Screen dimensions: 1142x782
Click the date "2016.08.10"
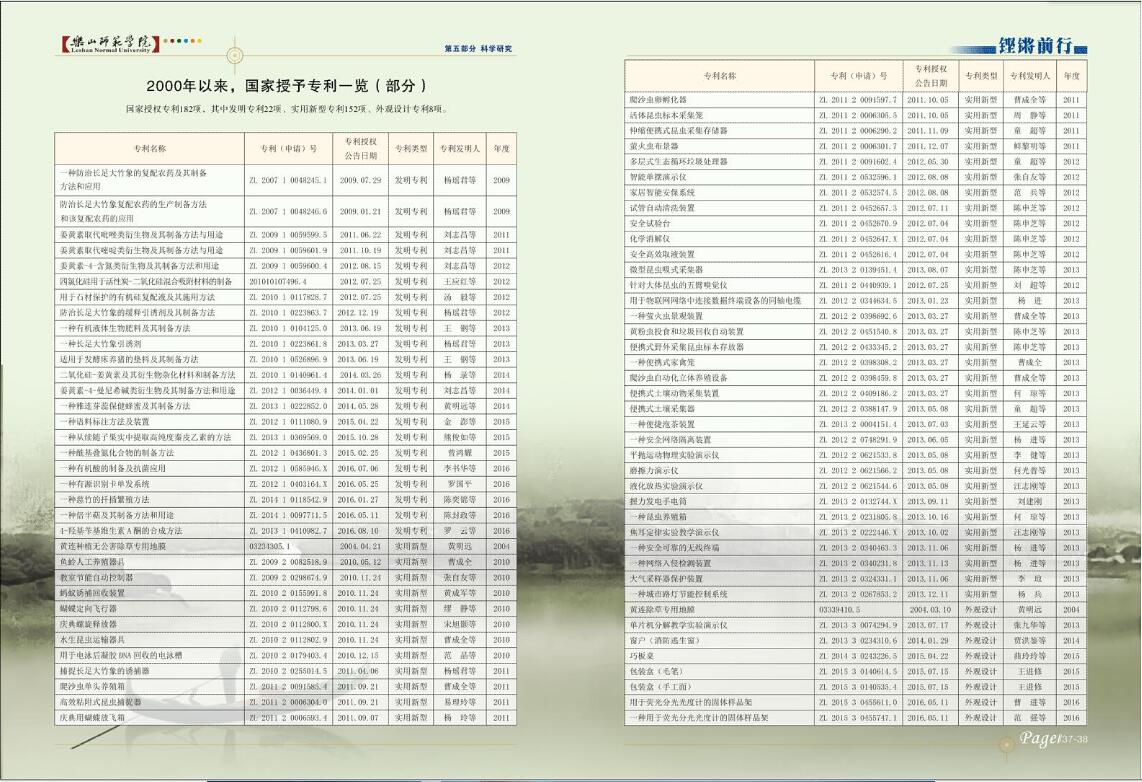(x=360, y=531)
